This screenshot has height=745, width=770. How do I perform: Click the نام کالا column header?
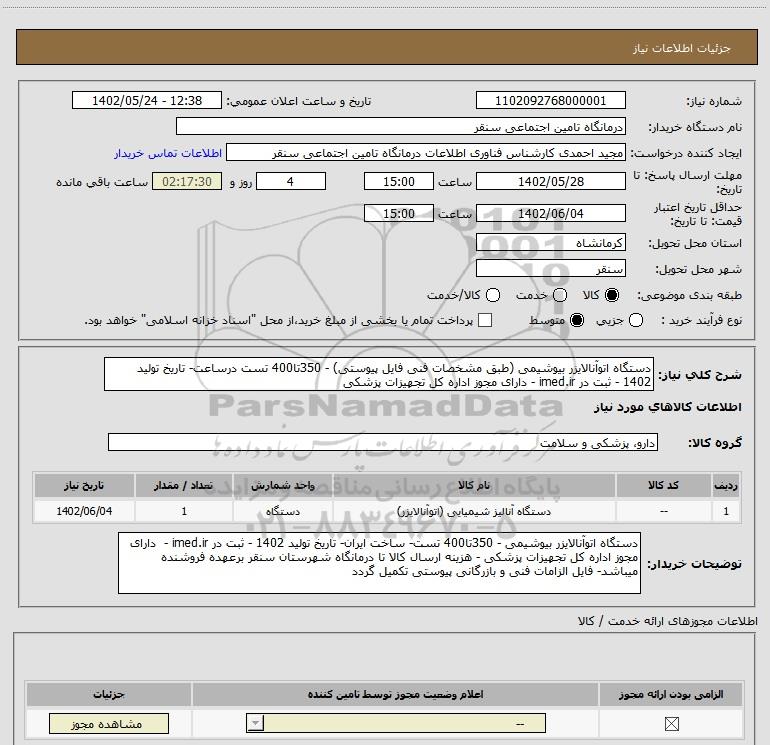474,486
